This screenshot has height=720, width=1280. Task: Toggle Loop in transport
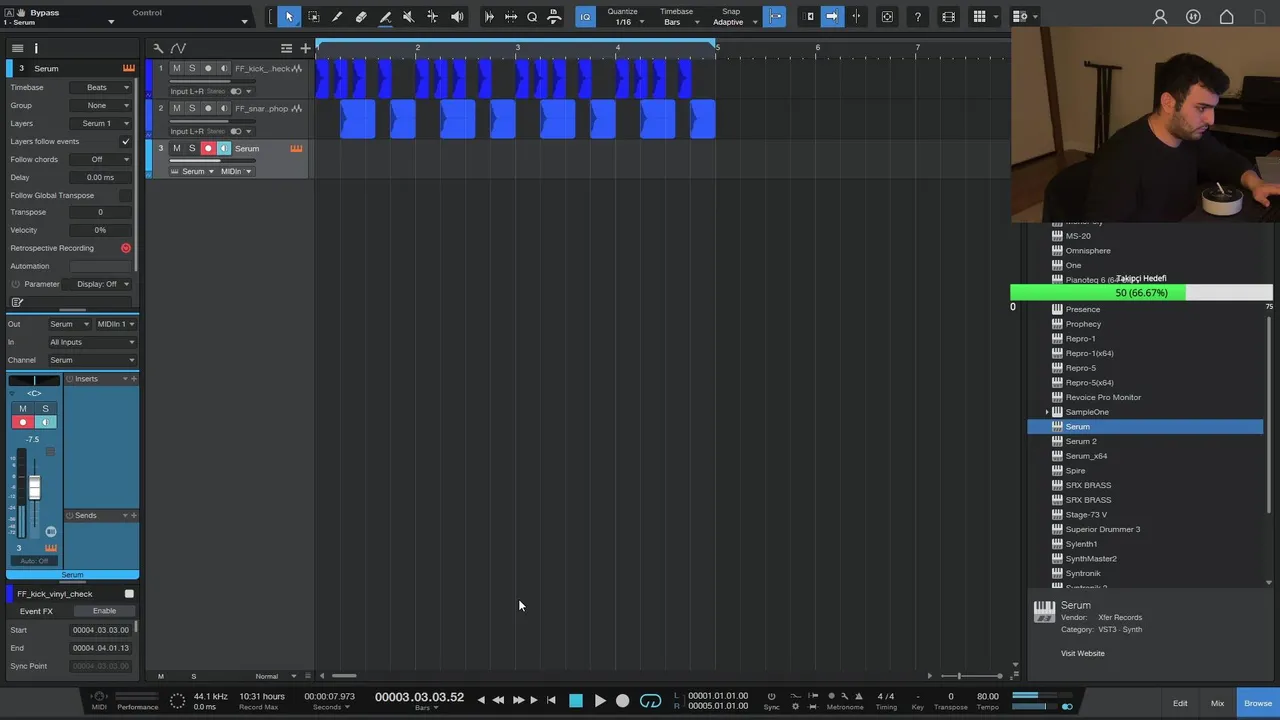point(650,701)
